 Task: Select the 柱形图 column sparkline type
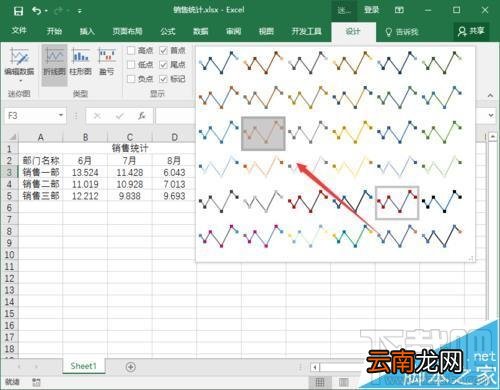point(81,62)
